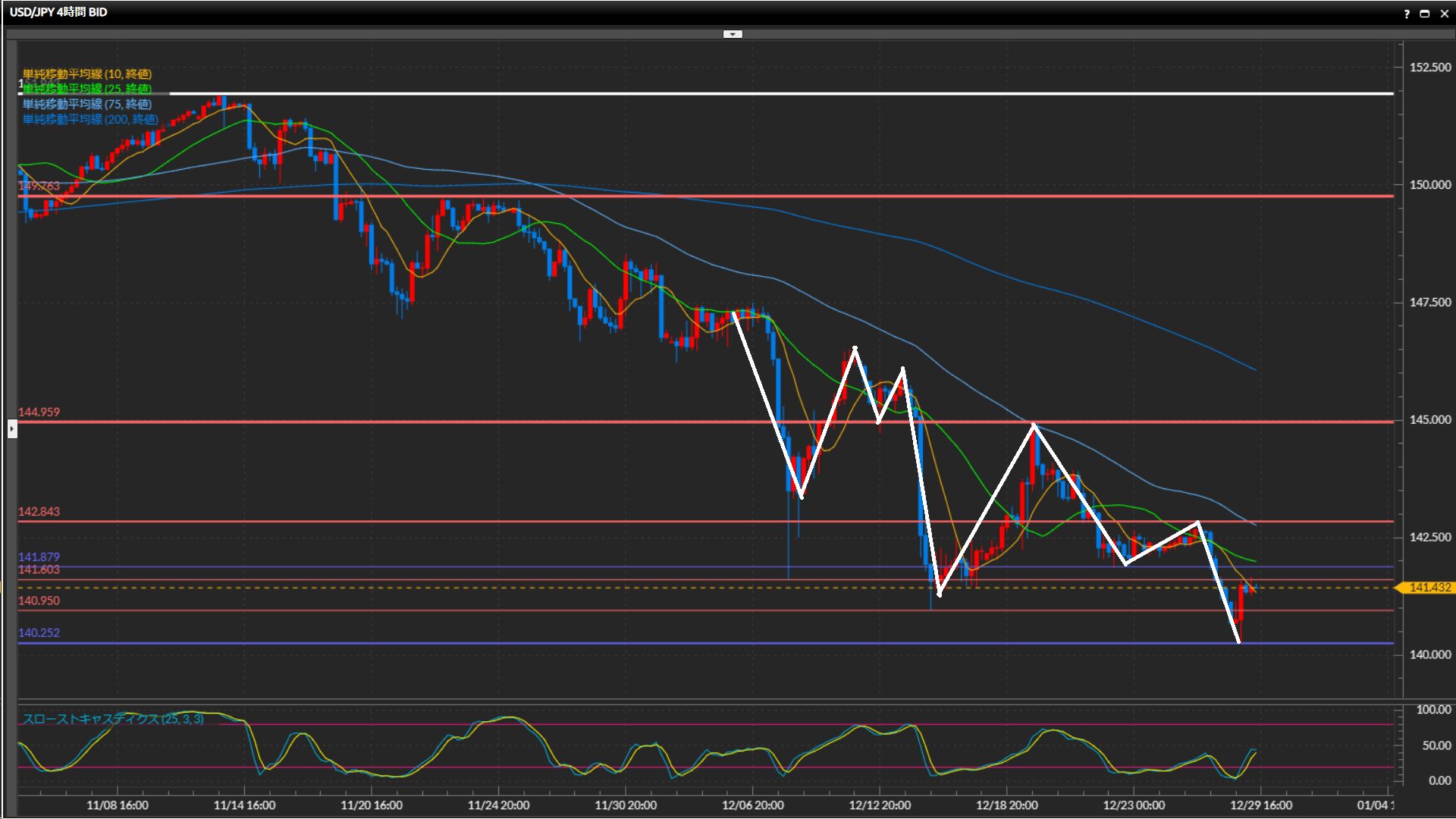Click the help question mark icon
The width and height of the screenshot is (1456, 819).
point(1407,14)
